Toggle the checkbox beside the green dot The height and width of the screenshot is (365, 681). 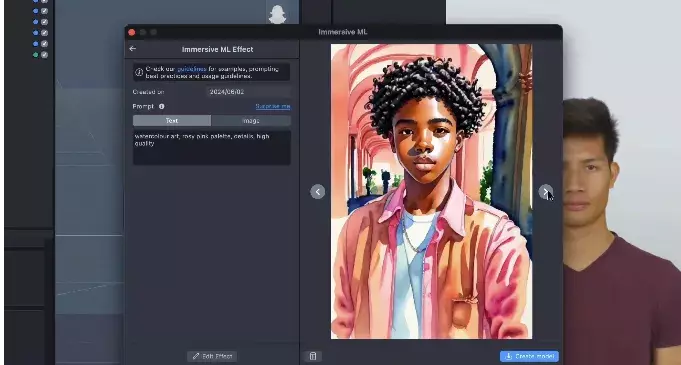[x=44, y=55]
